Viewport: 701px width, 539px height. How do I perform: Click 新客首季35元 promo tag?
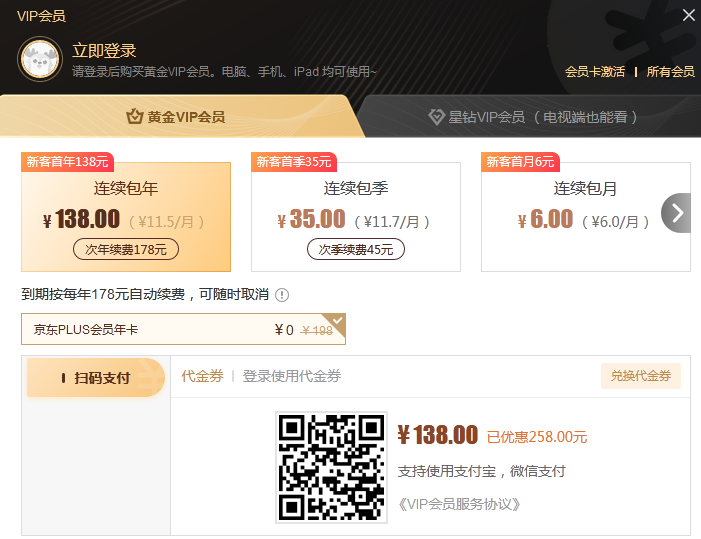pyautogui.click(x=294, y=161)
